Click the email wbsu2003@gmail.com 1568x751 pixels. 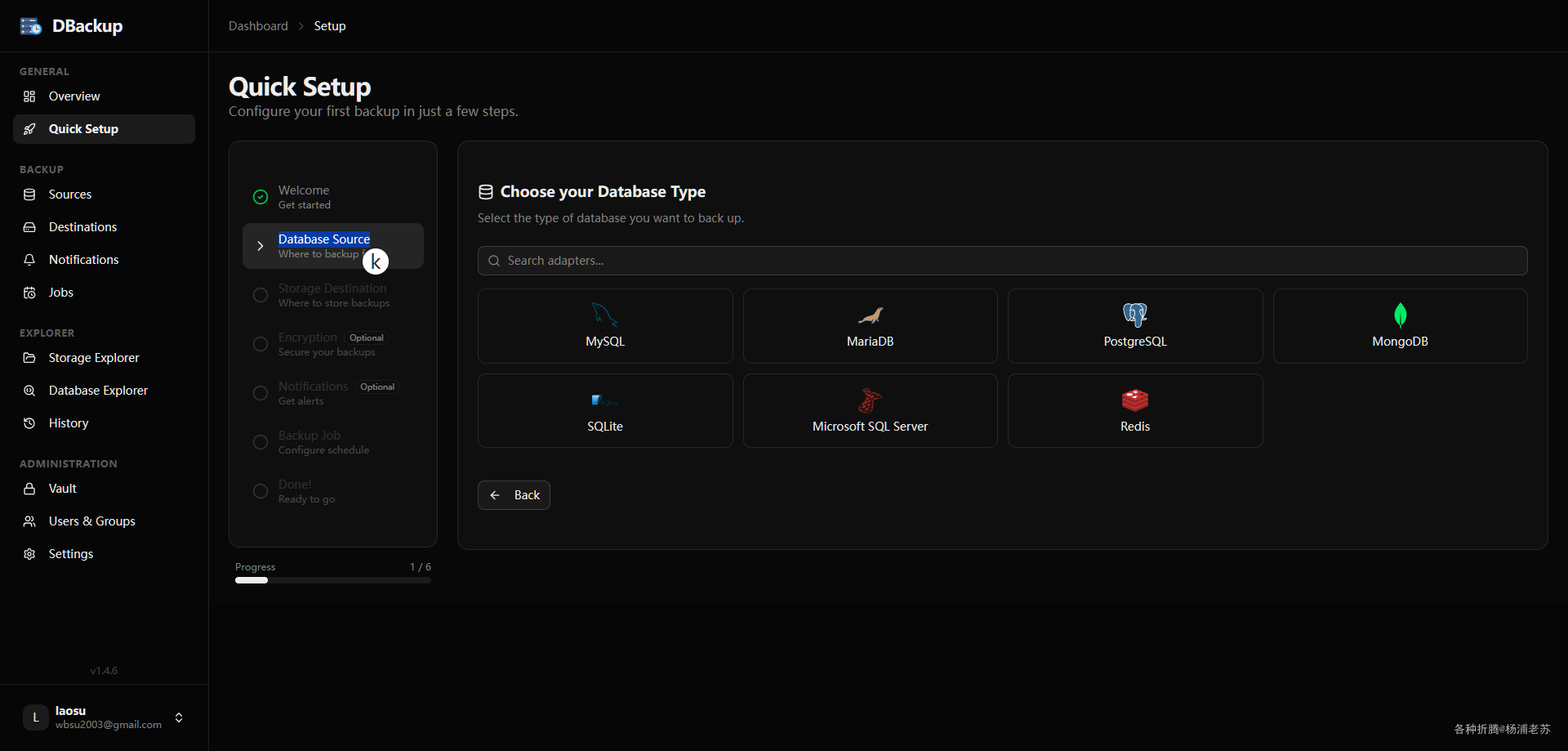point(109,725)
